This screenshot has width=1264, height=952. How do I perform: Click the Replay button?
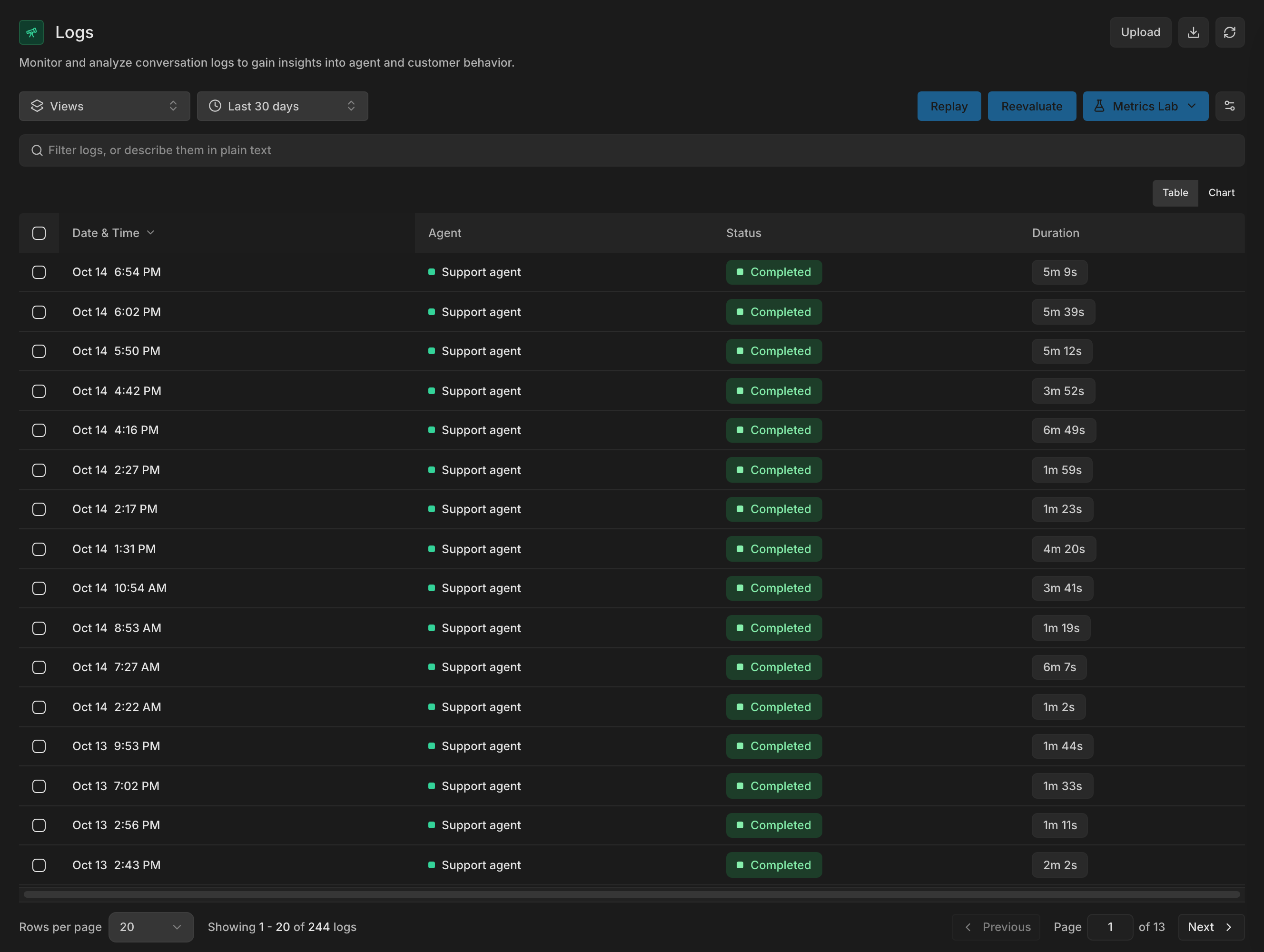pos(948,106)
